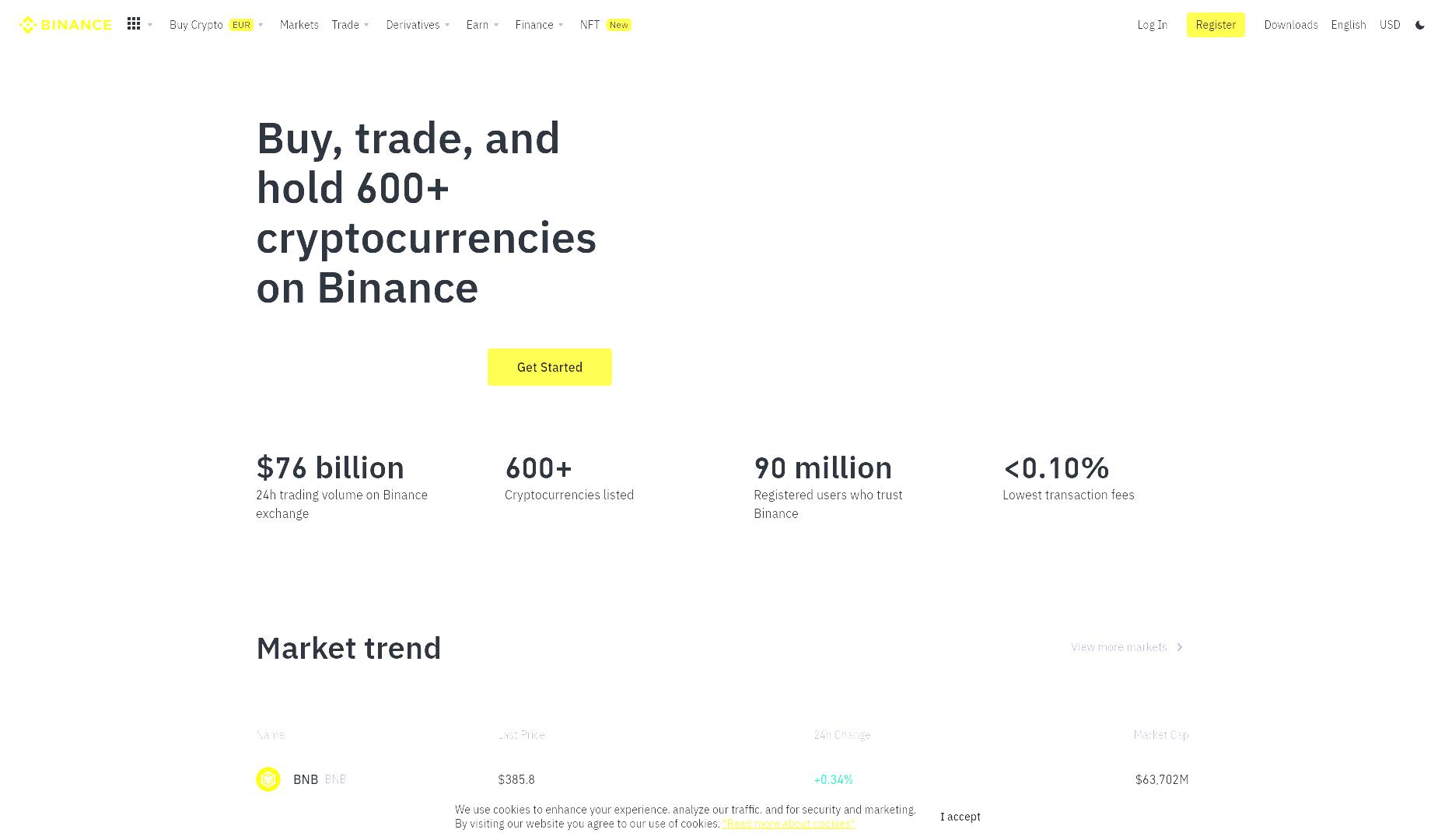
Task: Open the Finance menu
Action: point(540,25)
